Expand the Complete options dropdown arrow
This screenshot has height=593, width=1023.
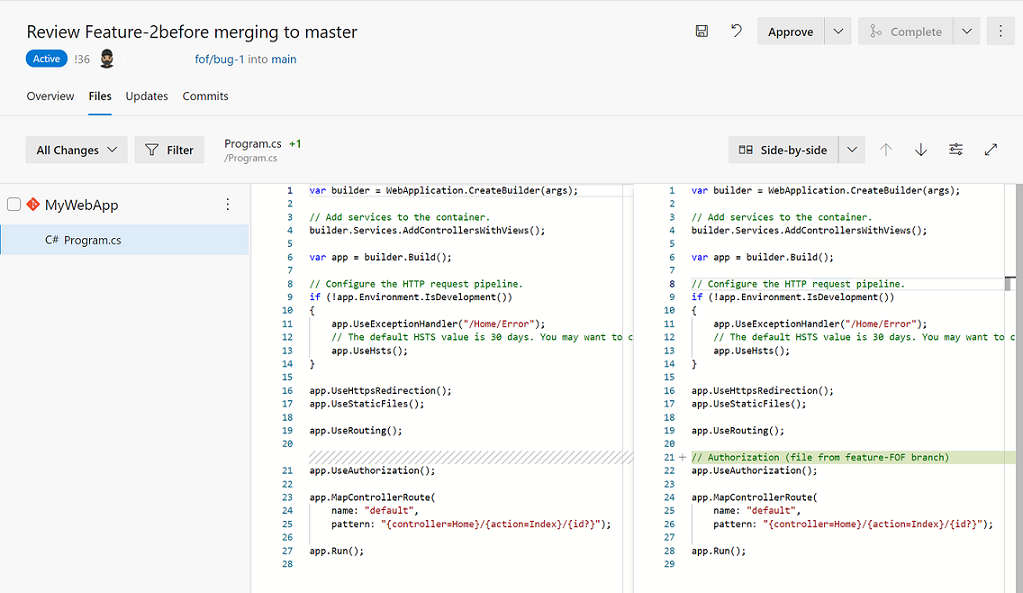coord(967,31)
